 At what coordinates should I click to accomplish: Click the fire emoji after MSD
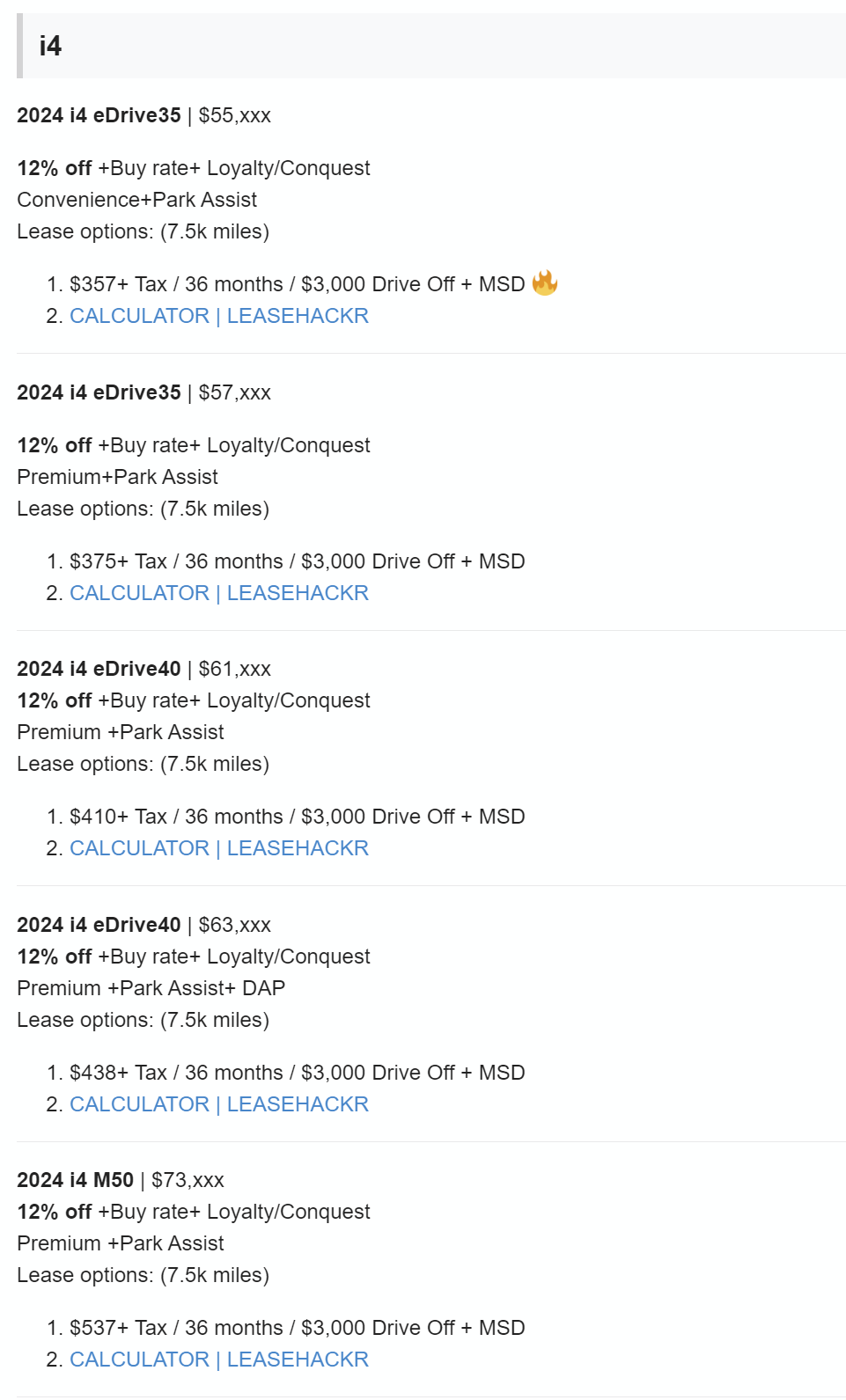coord(545,283)
